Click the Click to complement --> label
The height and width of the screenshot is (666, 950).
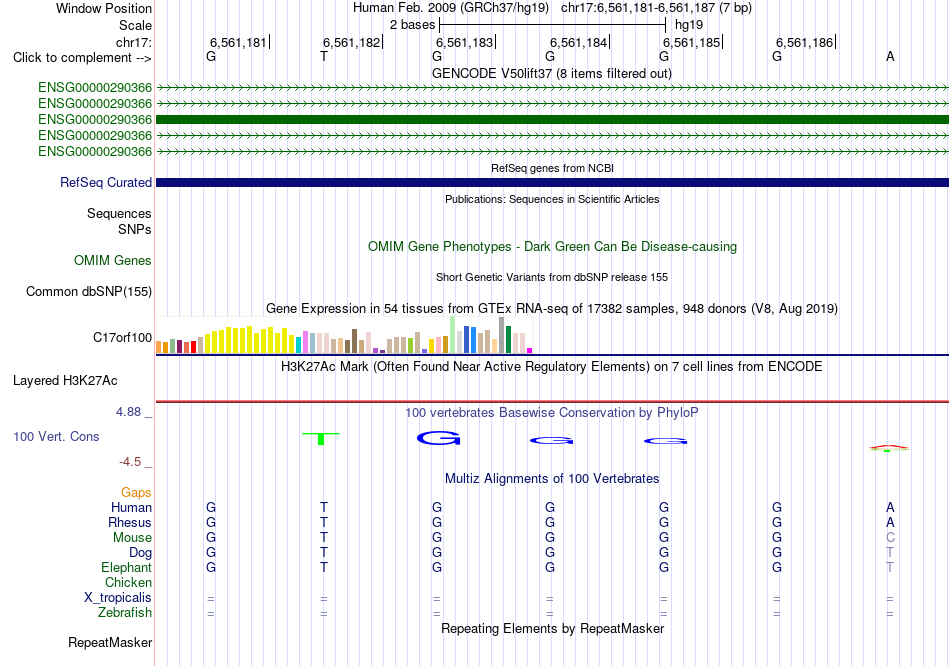tap(82, 58)
